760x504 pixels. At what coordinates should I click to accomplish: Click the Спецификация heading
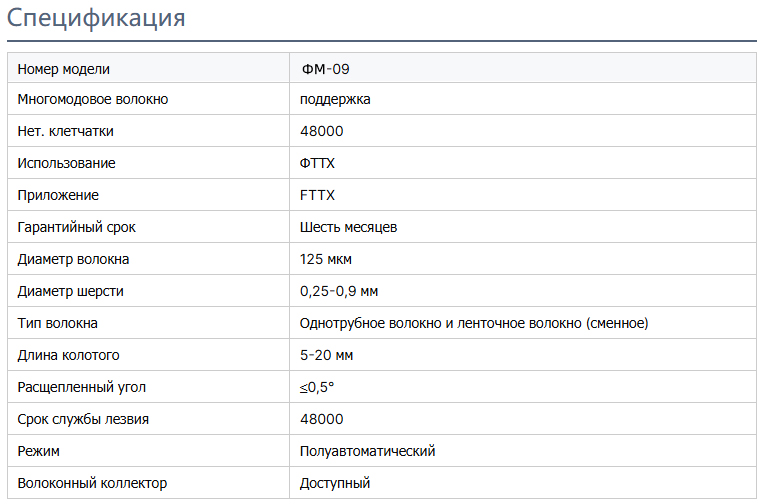point(96,18)
